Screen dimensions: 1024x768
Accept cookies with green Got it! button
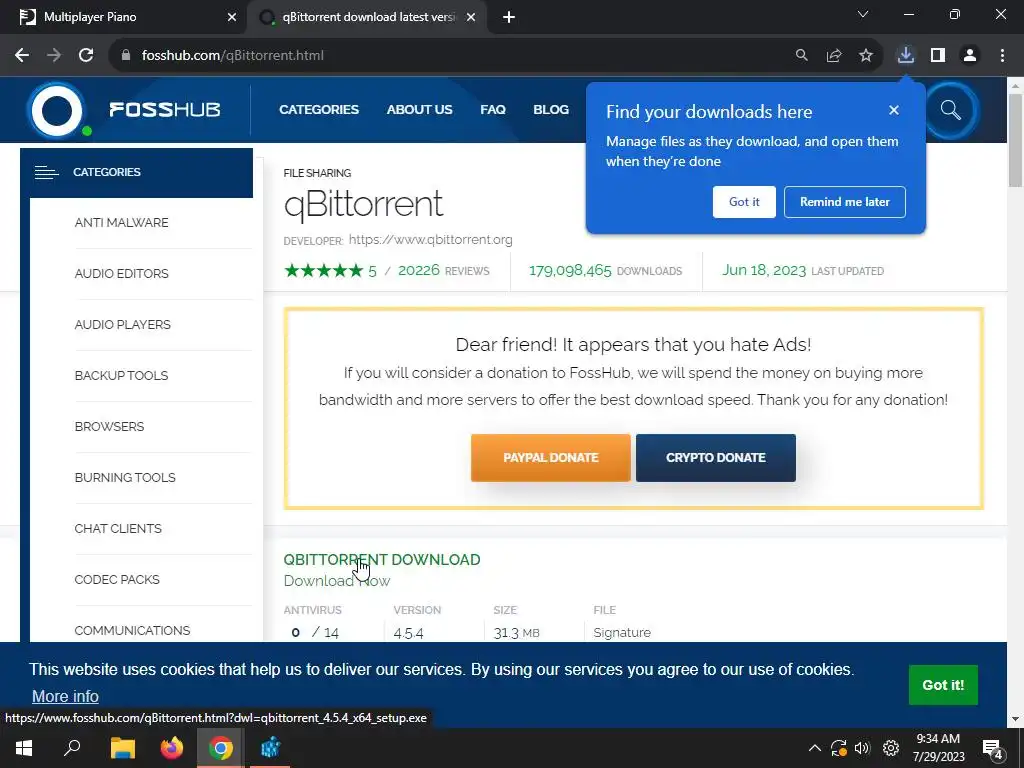[943, 685]
